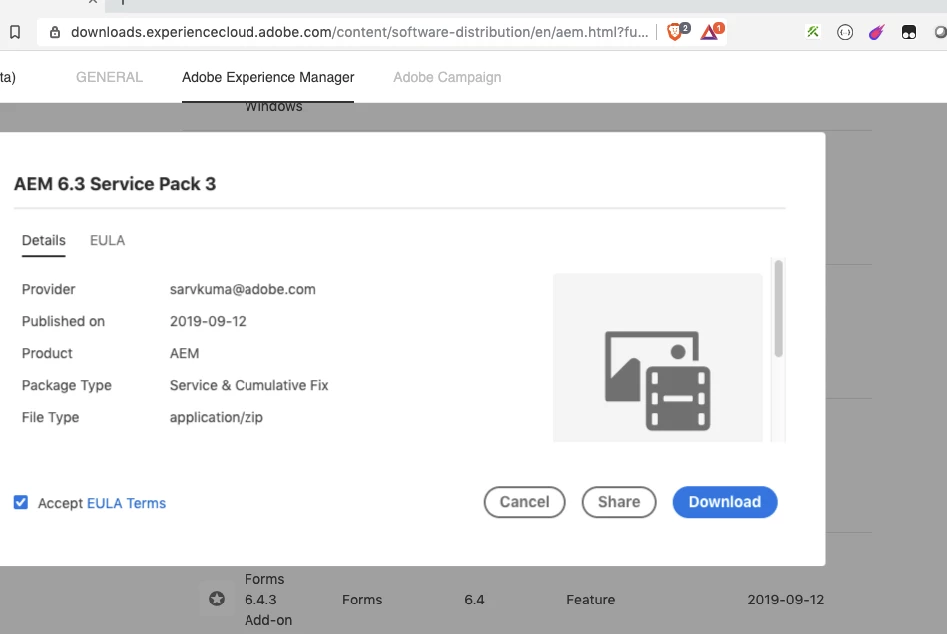Screen dimensions: 947x634
Task: Click the AEM 6.3 Service Pack 3 title
Action: 115,184
